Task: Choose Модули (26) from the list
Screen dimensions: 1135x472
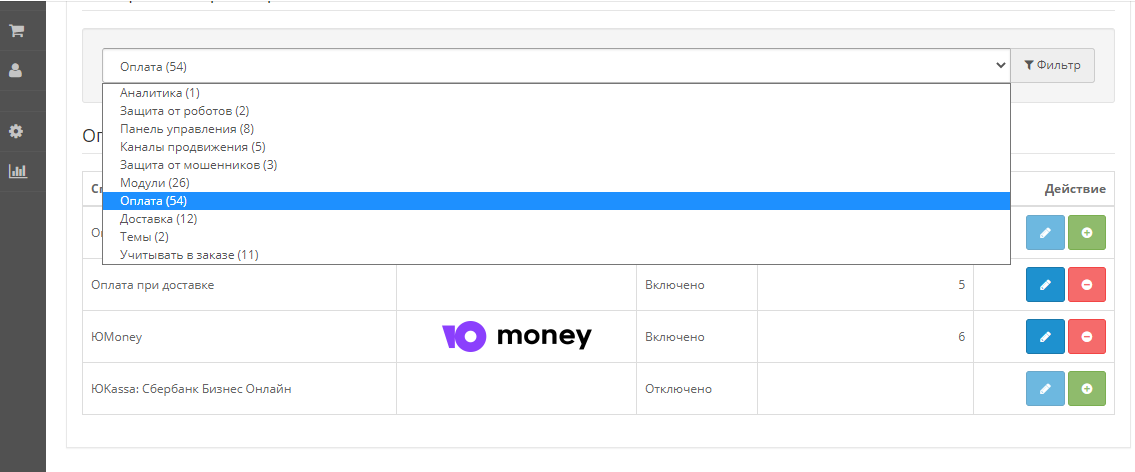Action: click(x=155, y=183)
